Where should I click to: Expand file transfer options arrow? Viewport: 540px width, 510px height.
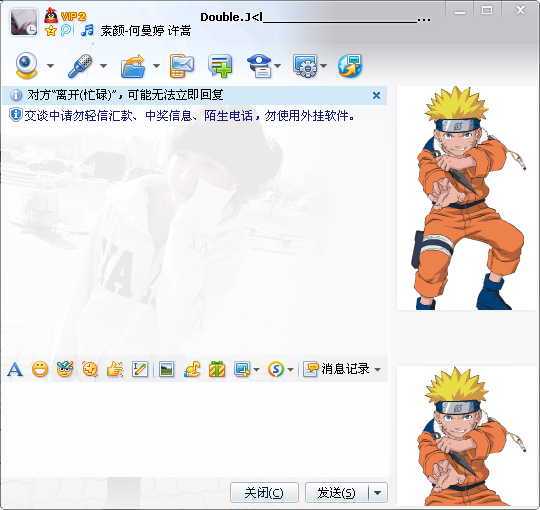(x=156, y=66)
